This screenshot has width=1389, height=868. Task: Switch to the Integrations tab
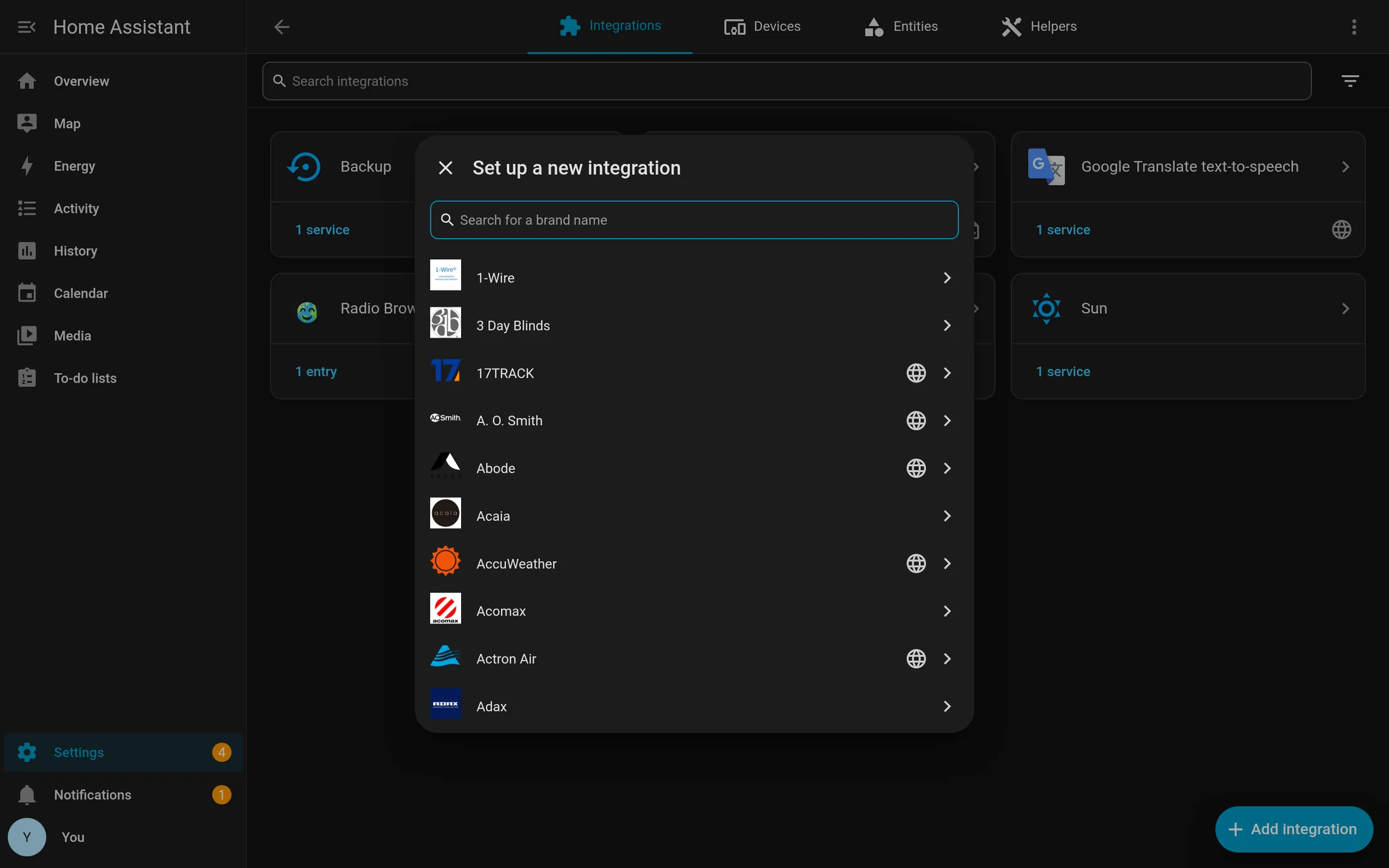pos(610,26)
